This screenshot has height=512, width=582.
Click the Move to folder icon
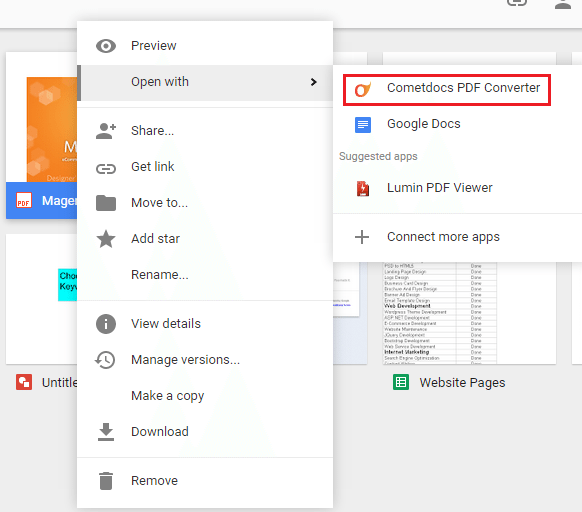coord(106,203)
